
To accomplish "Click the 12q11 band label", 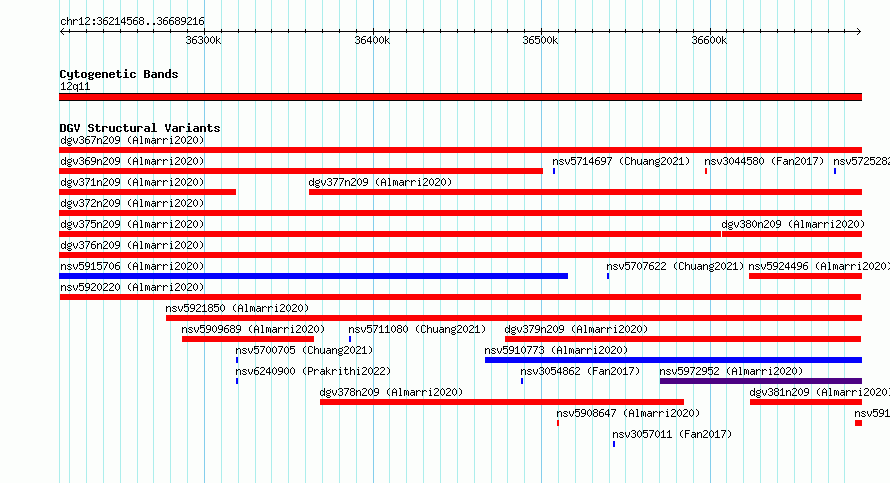I will pyautogui.click(x=75, y=86).
